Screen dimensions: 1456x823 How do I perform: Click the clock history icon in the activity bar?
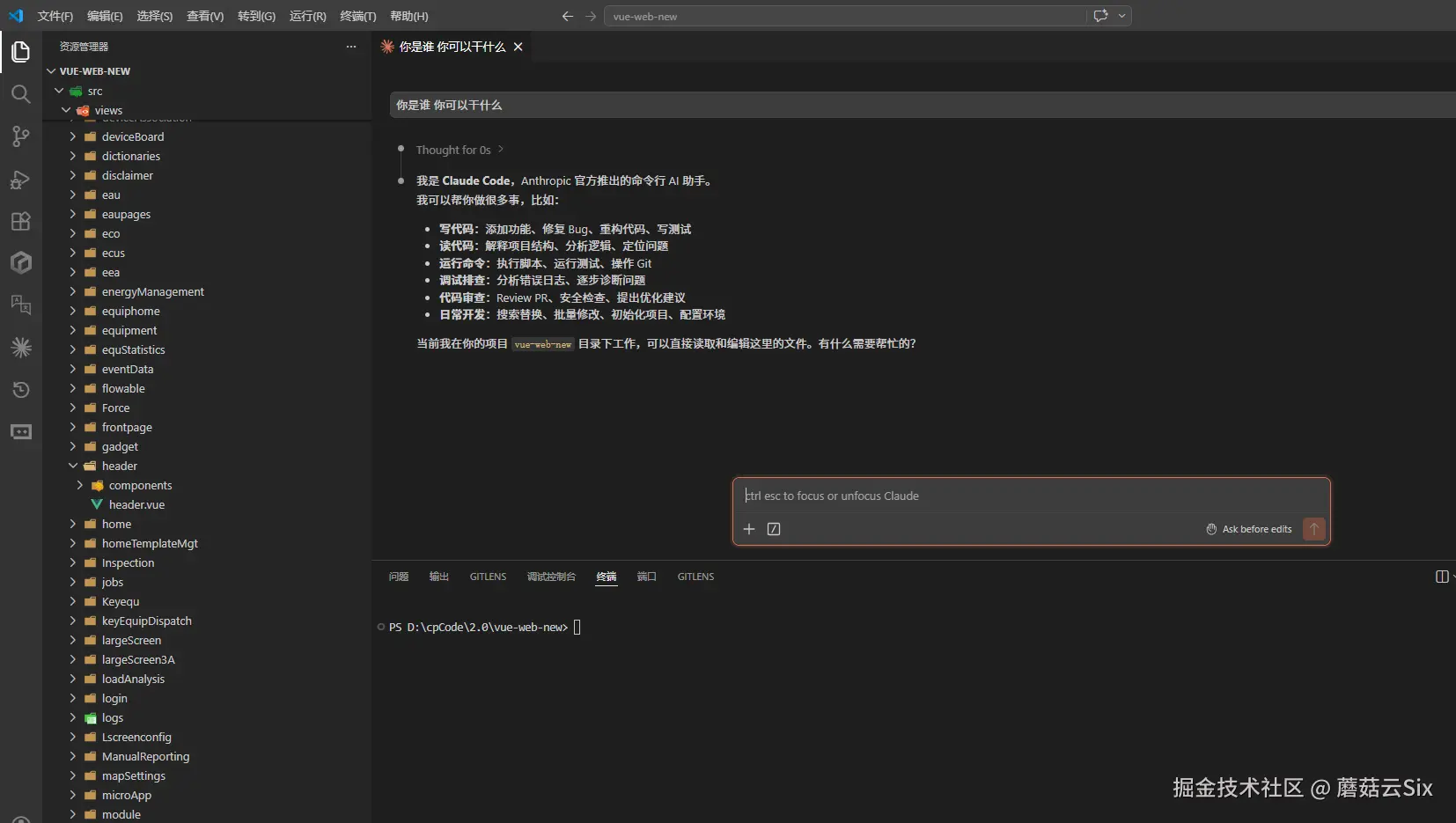pyautogui.click(x=21, y=390)
